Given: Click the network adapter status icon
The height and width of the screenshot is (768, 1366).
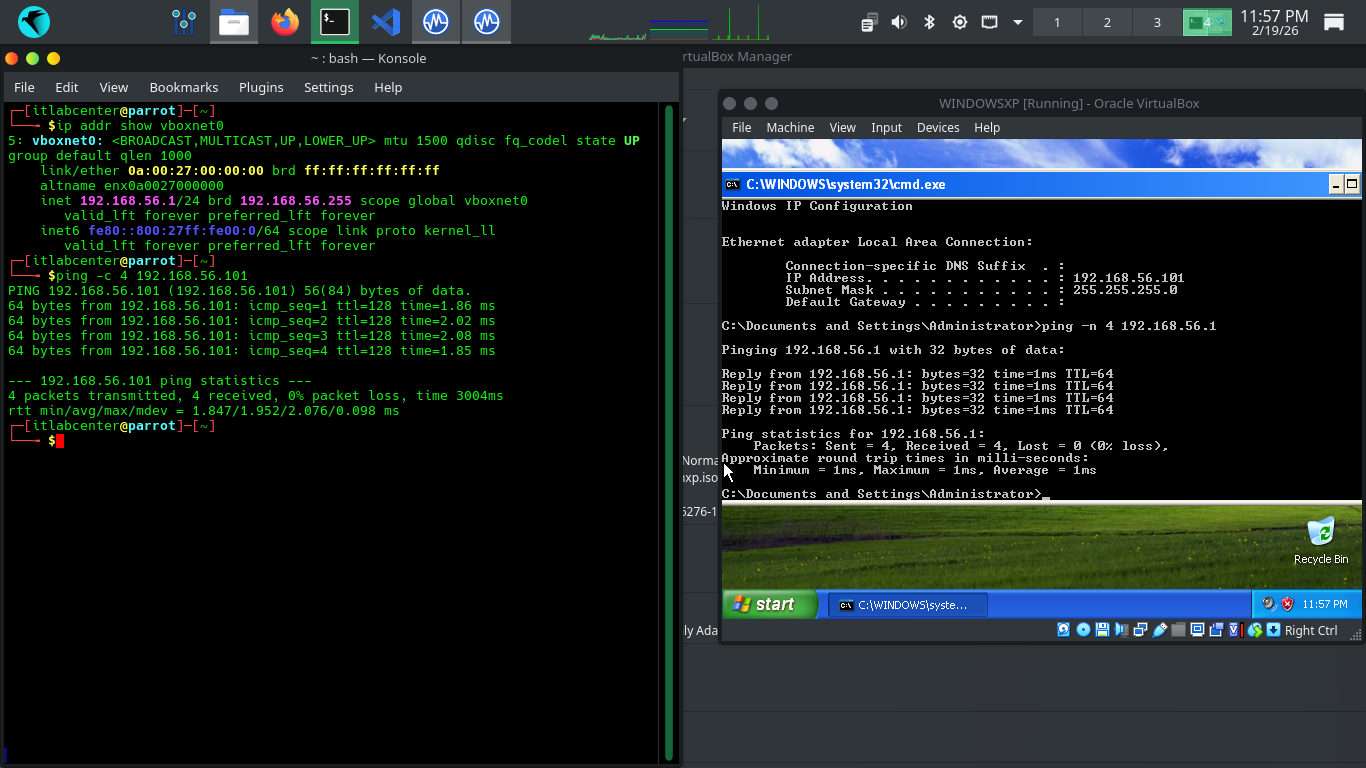Looking at the screenshot, I should tap(1140, 630).
